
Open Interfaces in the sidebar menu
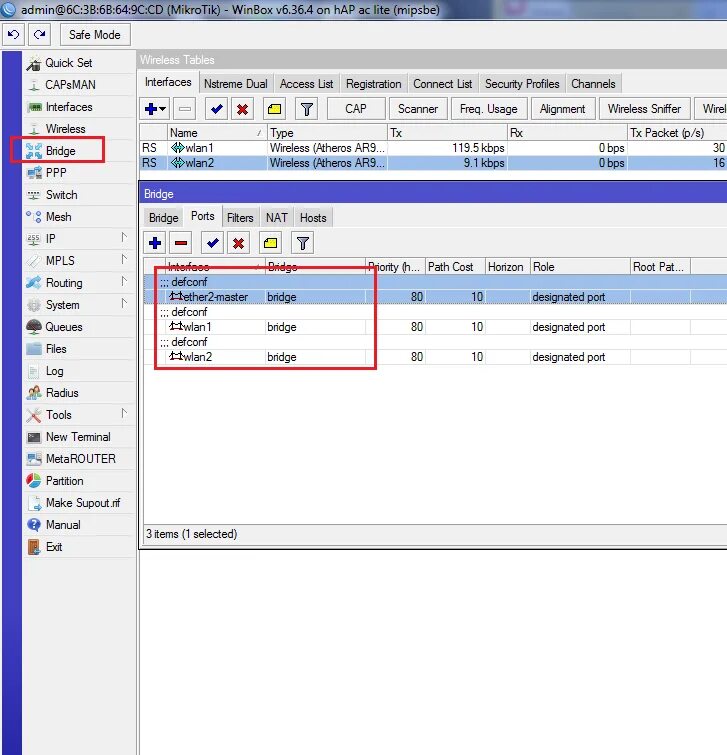pyautogui.click(x=69, y=107)
